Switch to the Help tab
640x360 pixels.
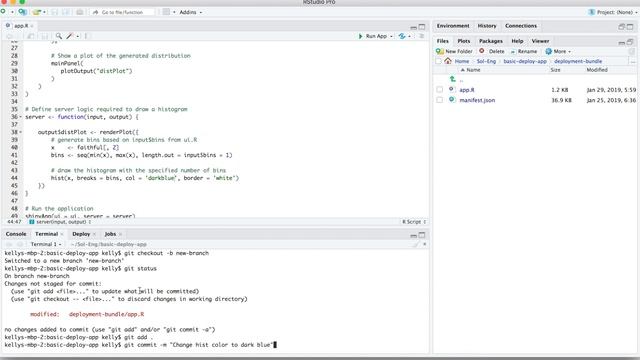tap(517, 41)
